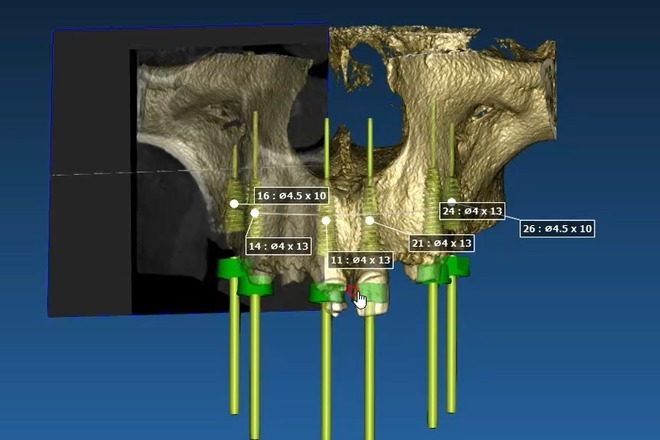Select the white anchor dot of implant 11
The image size is (660, 440).
[326, 220]
